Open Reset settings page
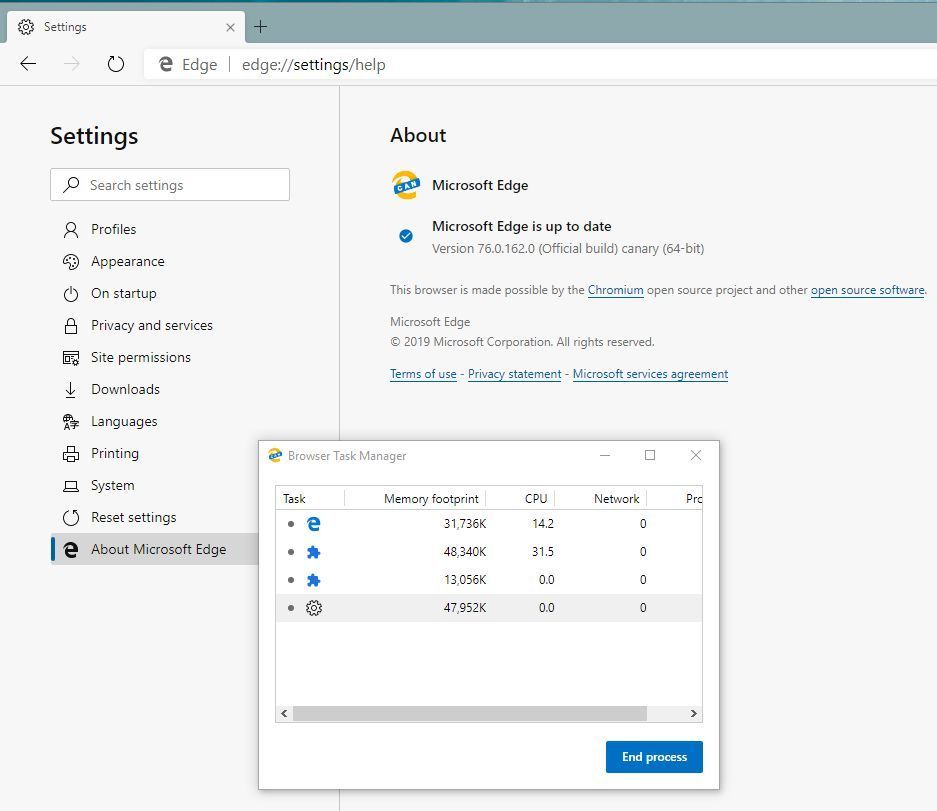The height and width of the screenshot is (811, 937). [x=134, y=518]
